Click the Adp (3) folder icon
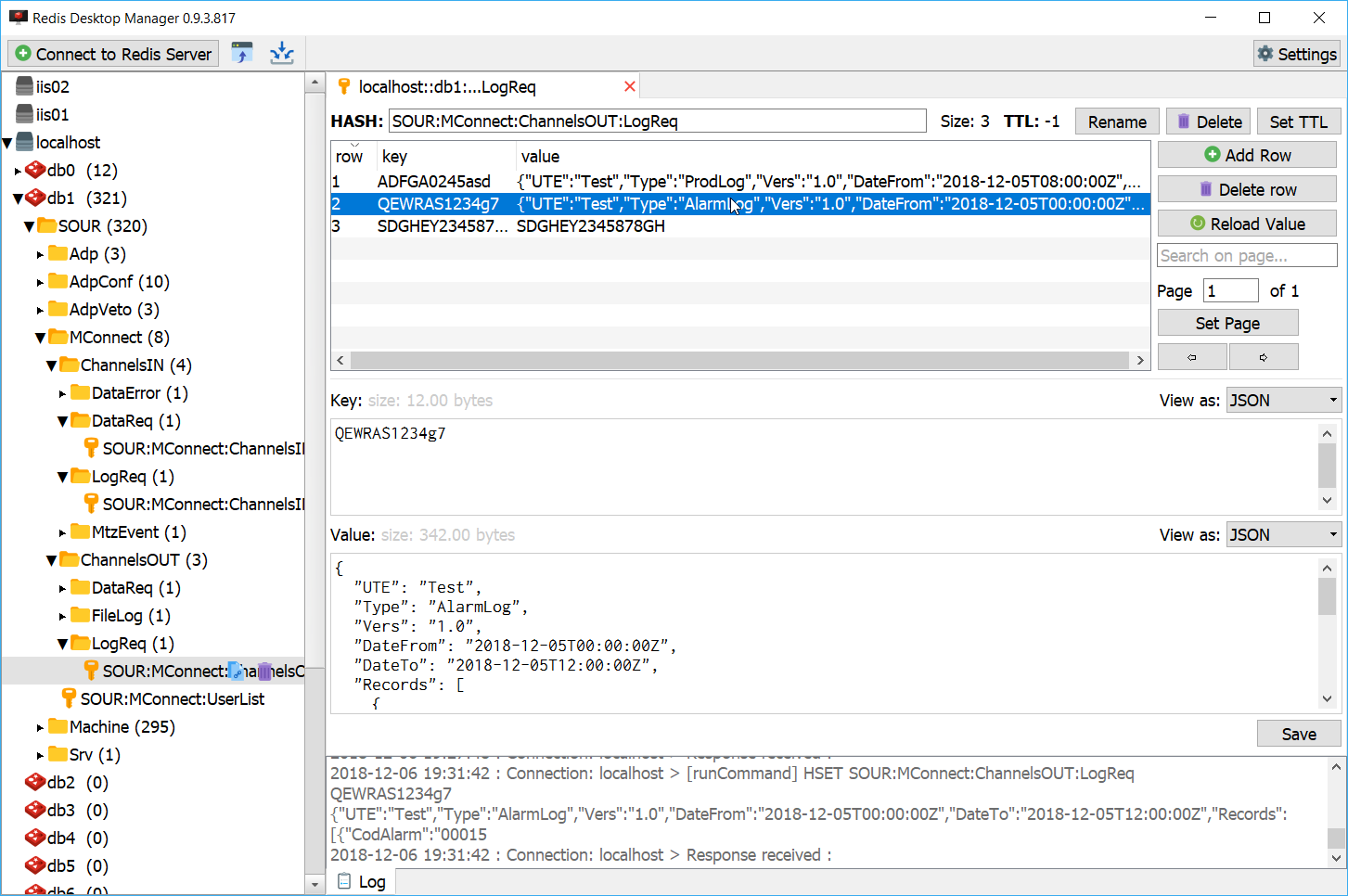 [58, 253]
